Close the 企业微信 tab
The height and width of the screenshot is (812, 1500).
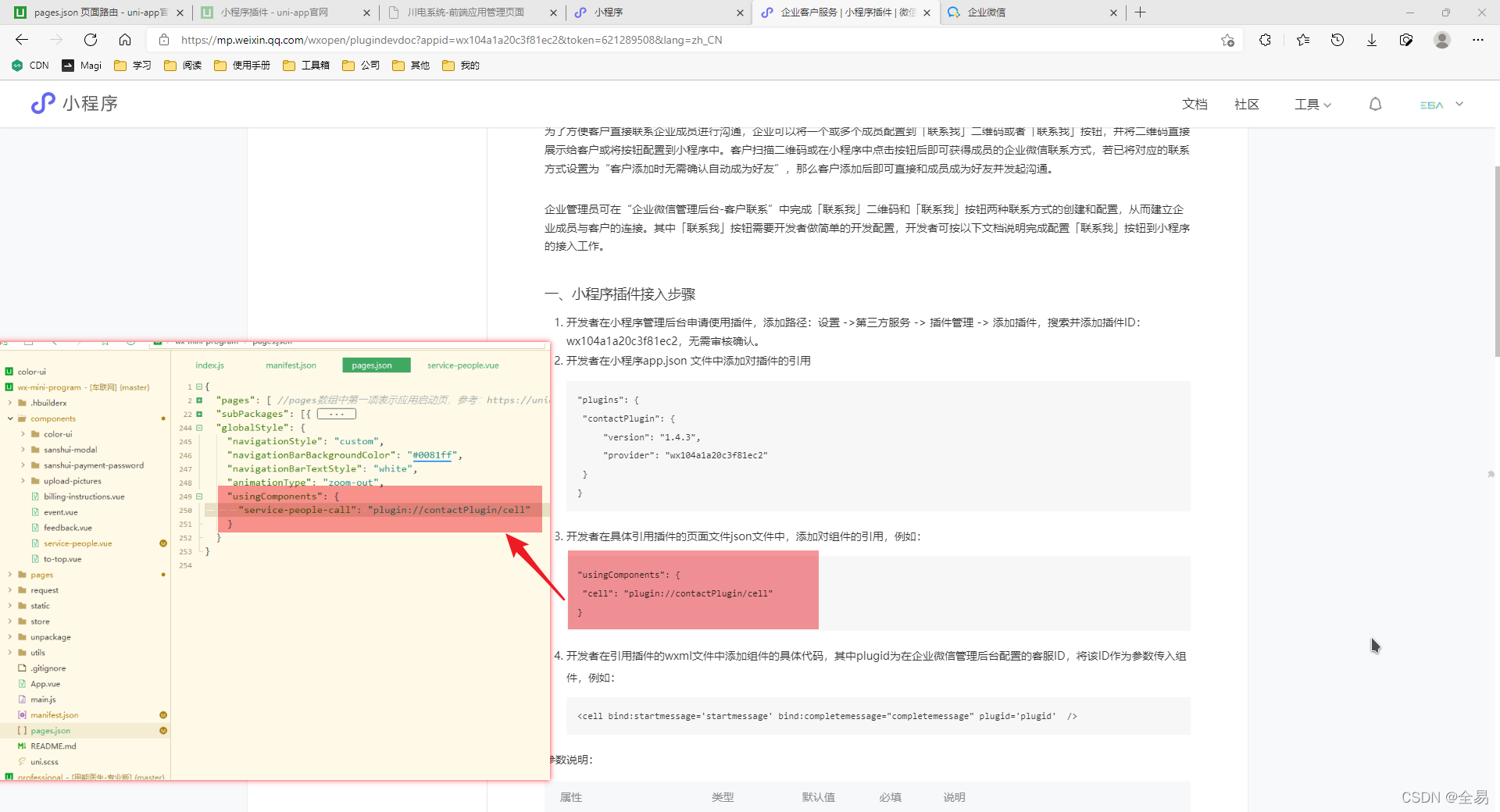[x=1113, y=12]
